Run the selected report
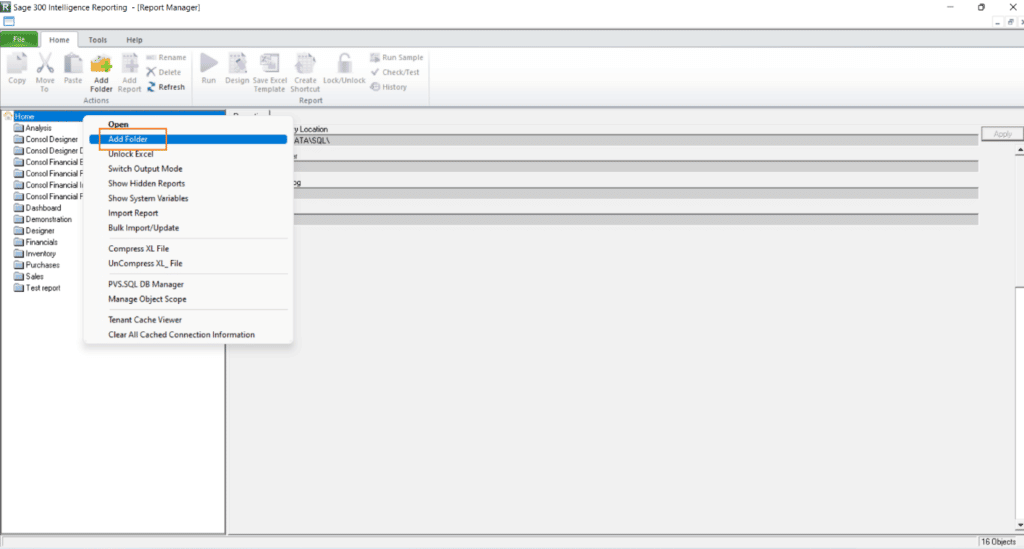This screenshot has height=549, width=1024. [x=208, y=69]
